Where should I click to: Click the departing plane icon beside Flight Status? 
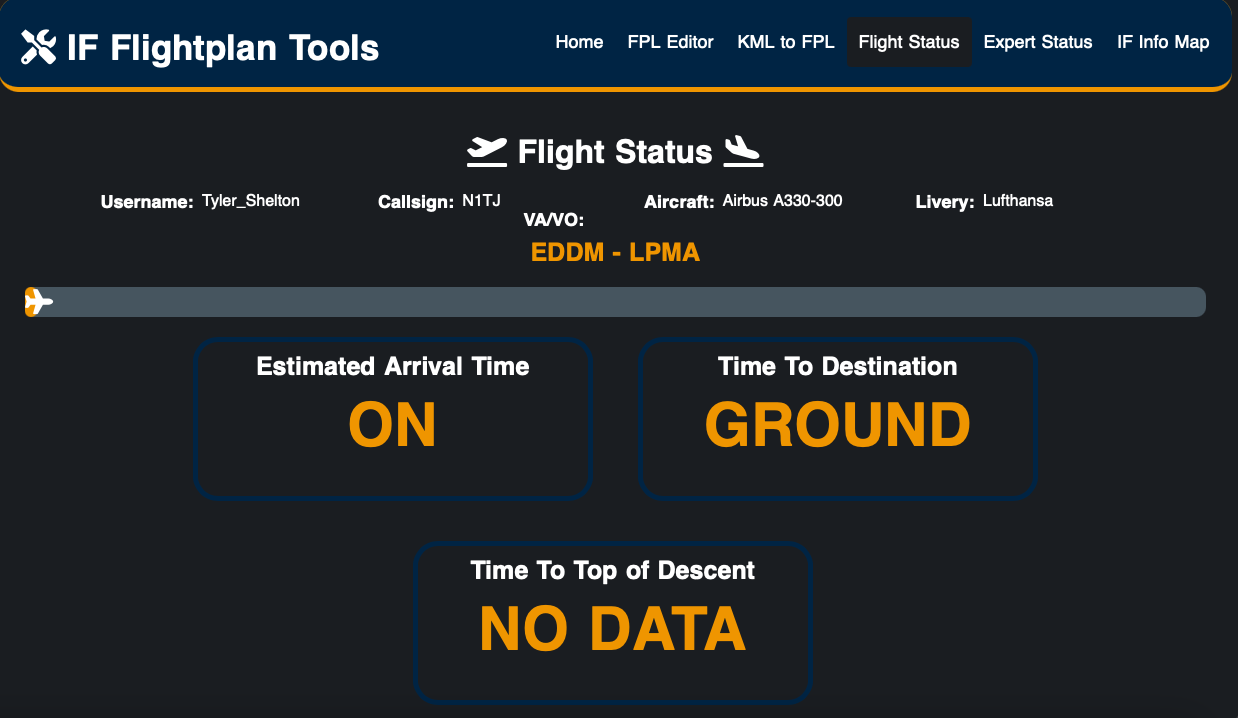click(x=487, y=151)
